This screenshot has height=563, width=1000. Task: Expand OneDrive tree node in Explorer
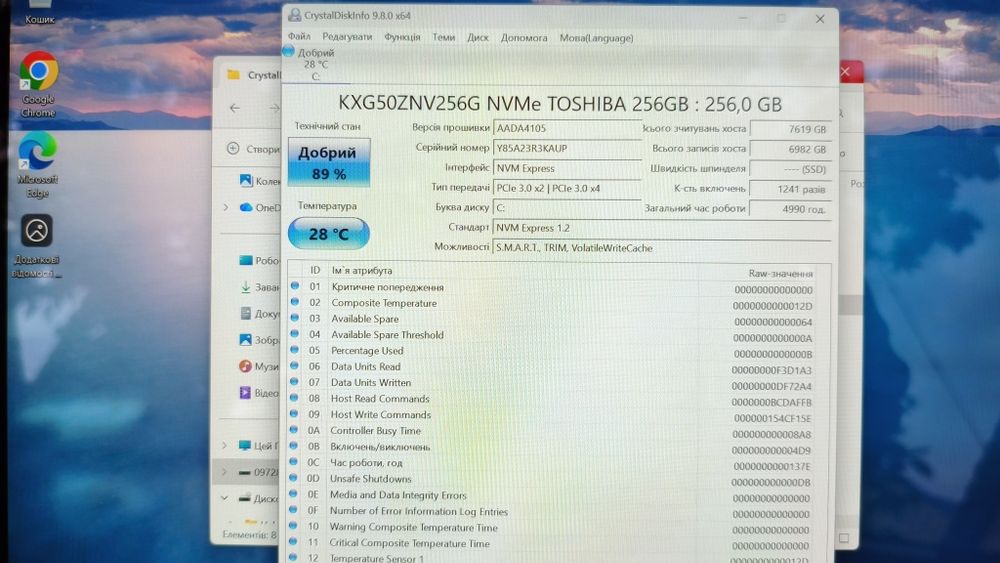(x=225, y=207)
